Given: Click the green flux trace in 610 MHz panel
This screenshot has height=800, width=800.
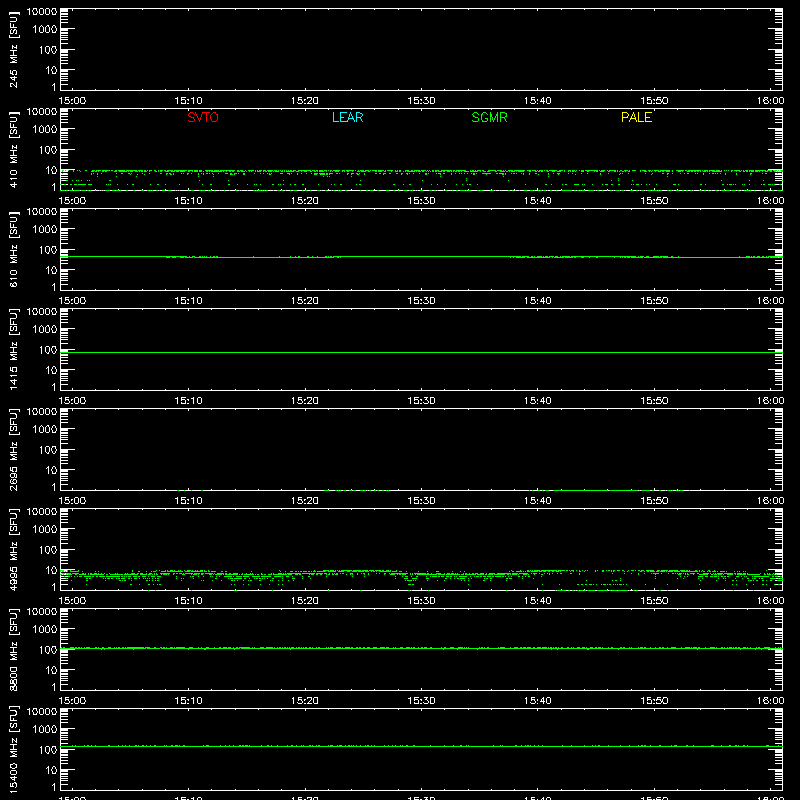Looking at the screenshot, I should pyautogui.click(x=421, y=257).
